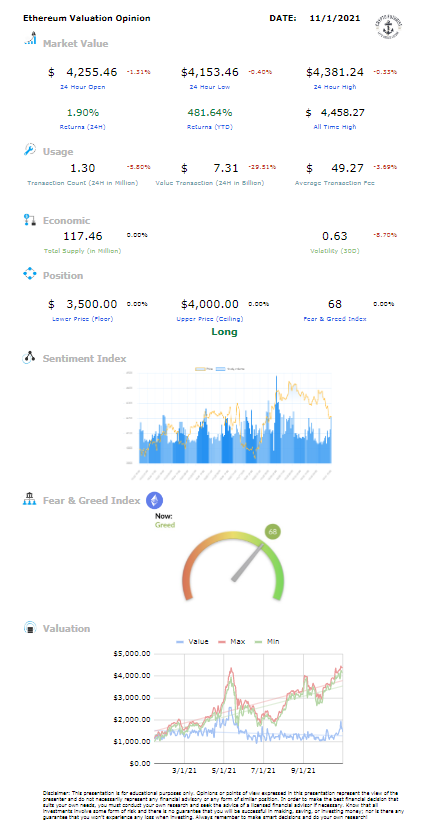This screenshot has height=834, width=428.
Task: Click the 481.64% returns value
Action: [x=209, y=113]
